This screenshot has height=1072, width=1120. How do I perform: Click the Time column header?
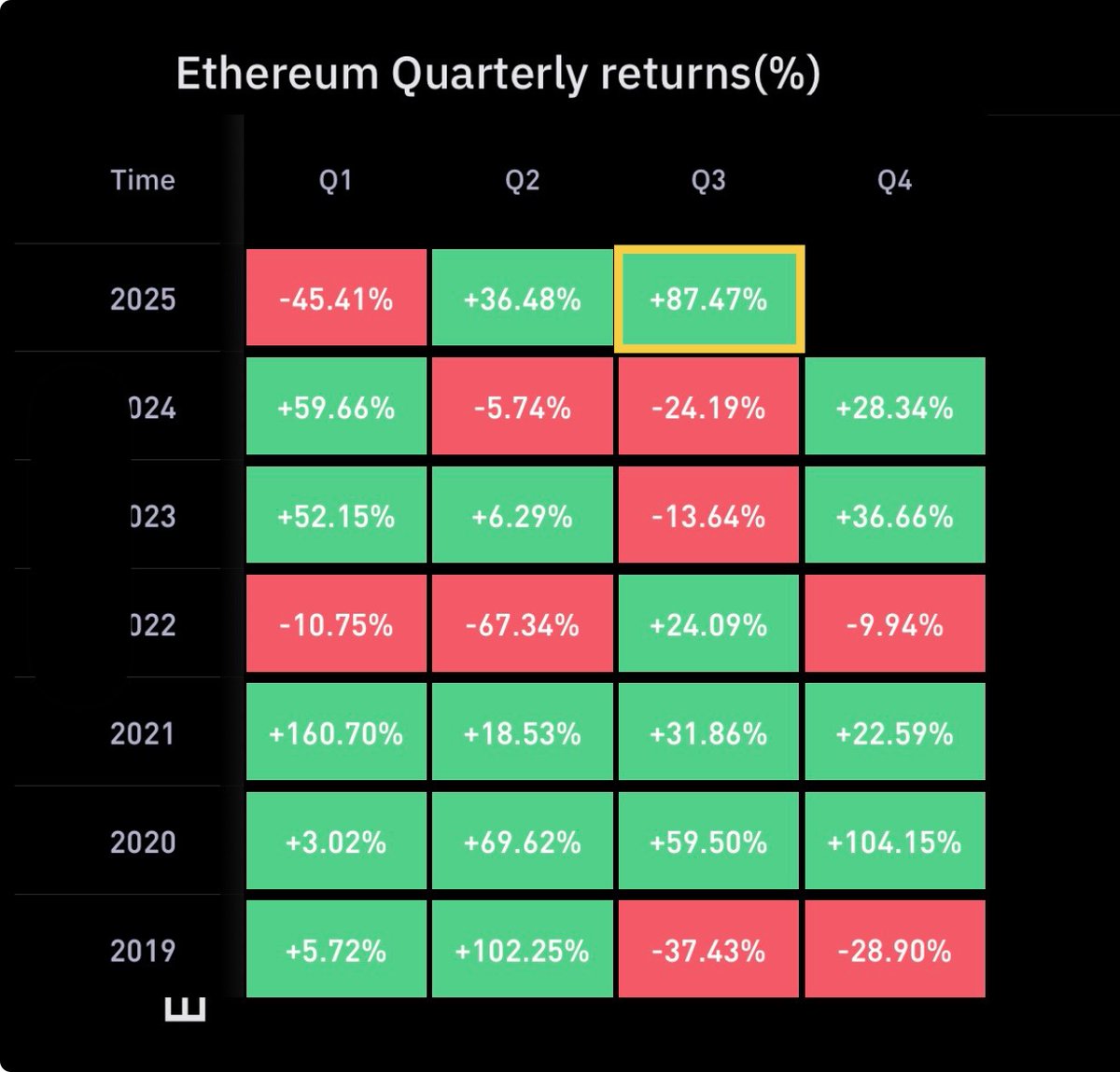[x=143, y=180]
